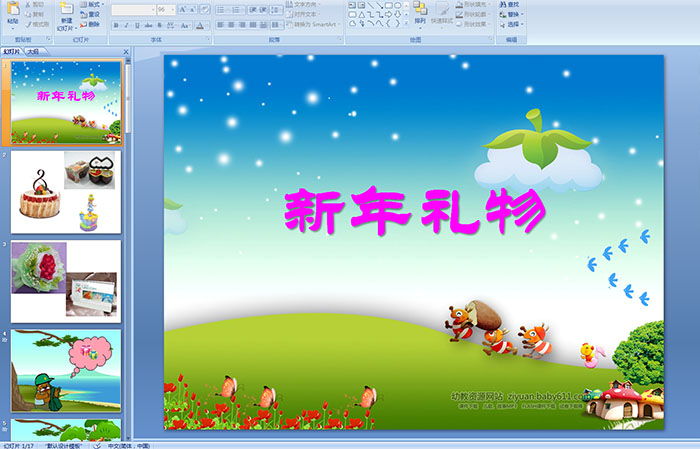700x449 pixels.
Task: Toggle Strikethrough (abe) formatting
Action: click(148, 25)
